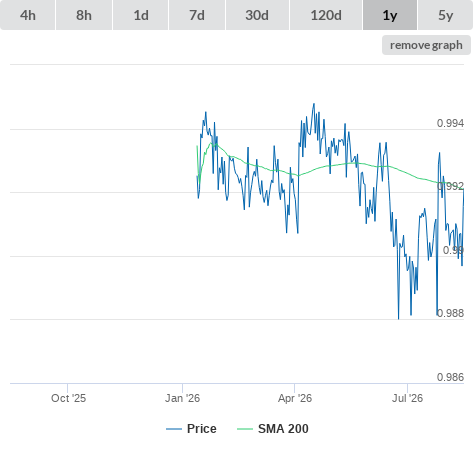Select the 30d time range
The width and height of the screenshot is (474, 455).
tap(257, 15)
